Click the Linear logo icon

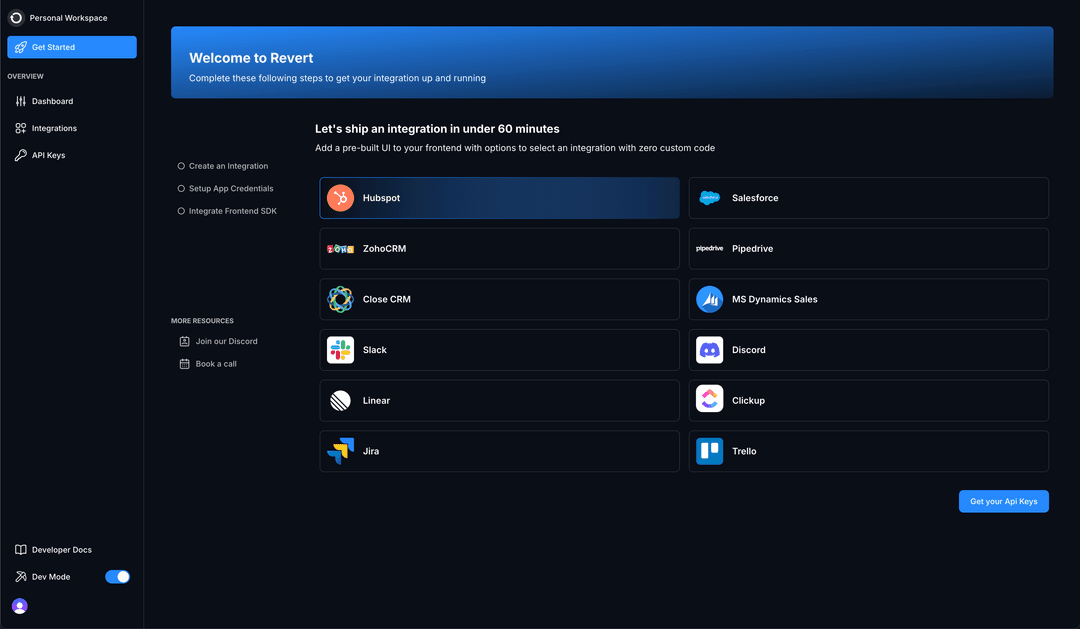(340, 400)
